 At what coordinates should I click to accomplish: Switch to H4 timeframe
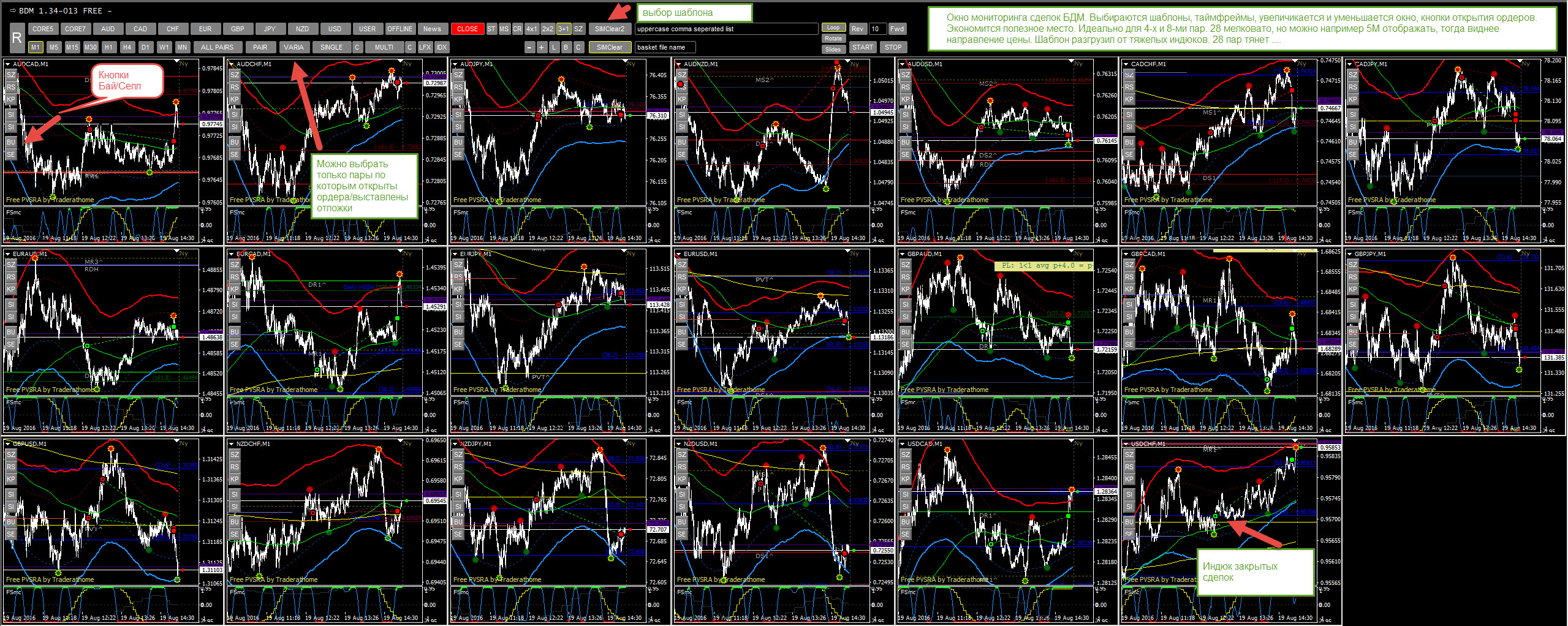coord(127,47)
